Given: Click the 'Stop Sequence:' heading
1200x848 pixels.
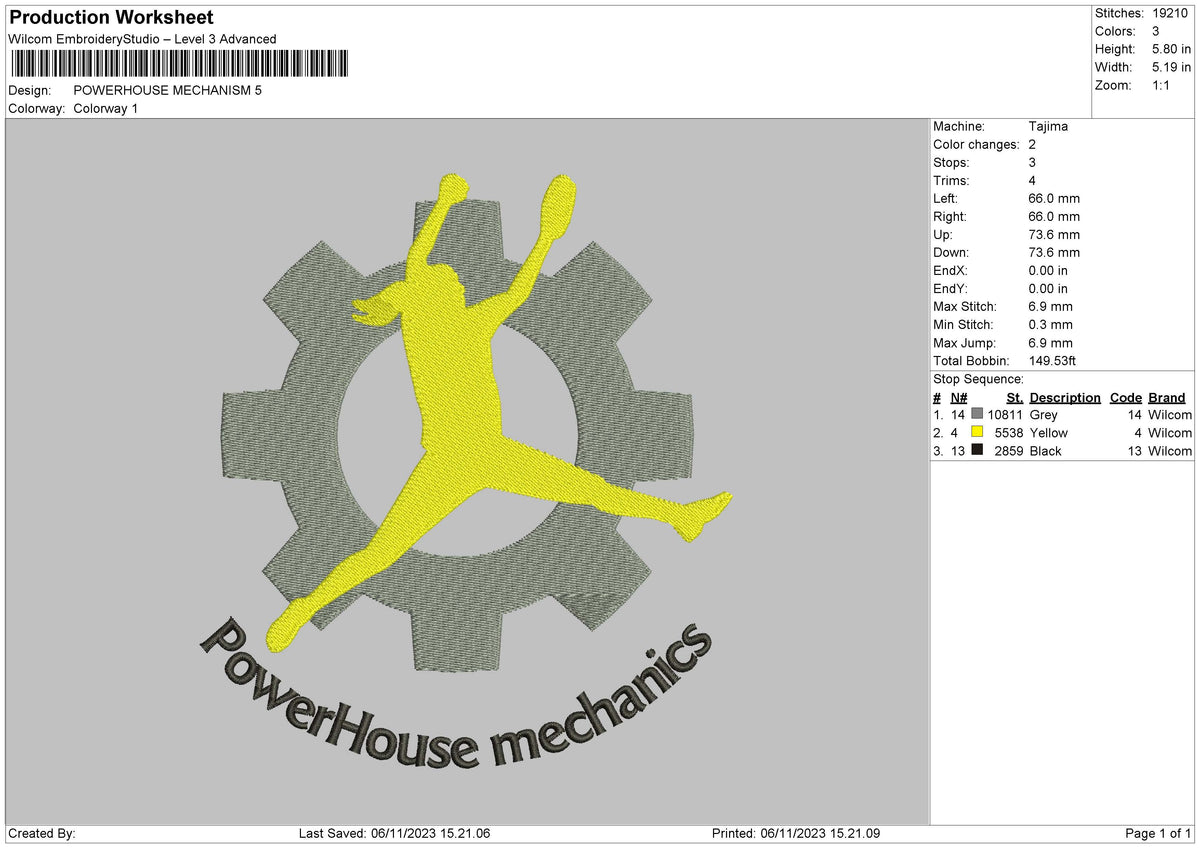Looking at the screenshot, I should click(x=978, y=379).
